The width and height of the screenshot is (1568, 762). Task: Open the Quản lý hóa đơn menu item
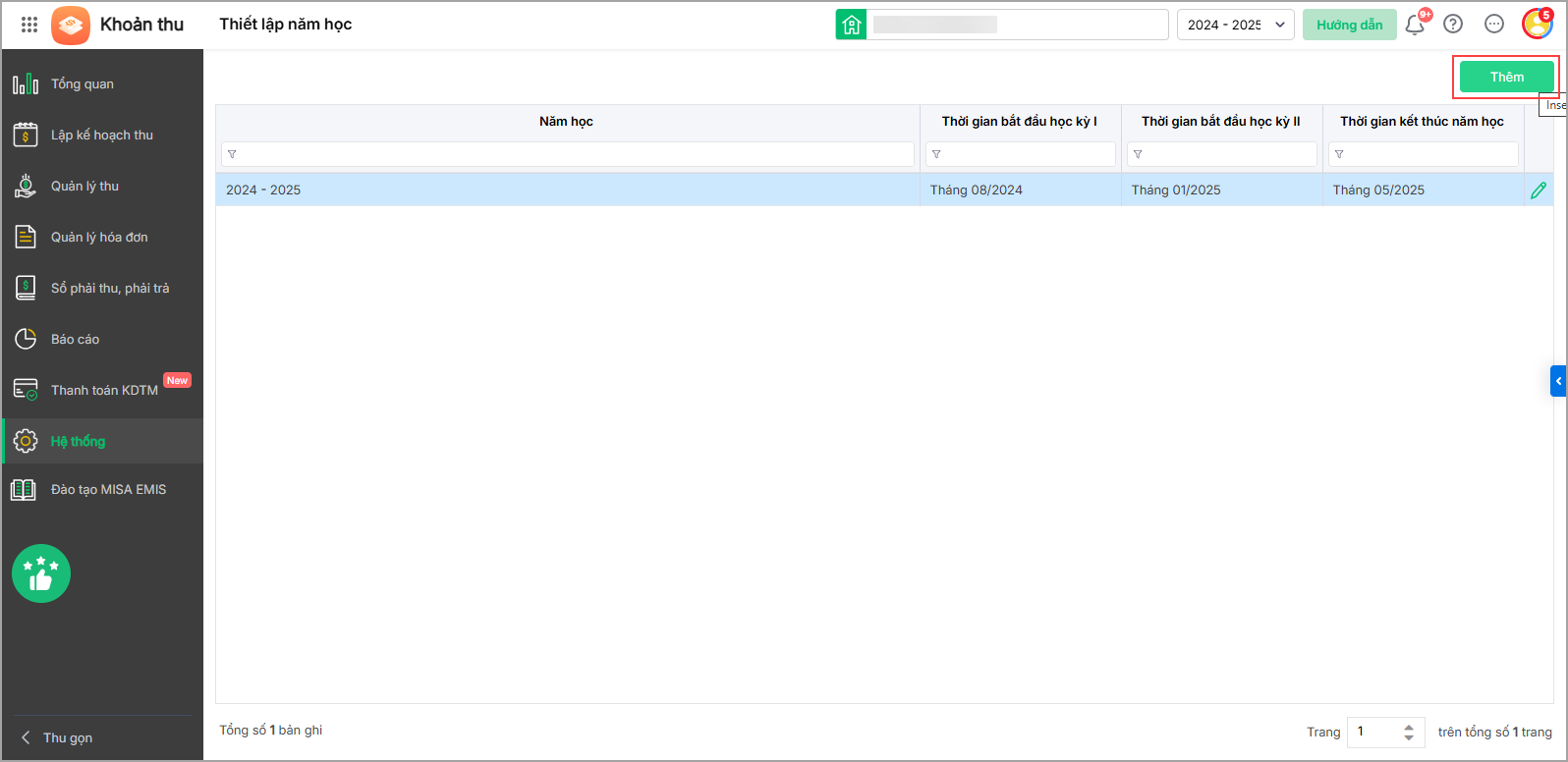102,237
